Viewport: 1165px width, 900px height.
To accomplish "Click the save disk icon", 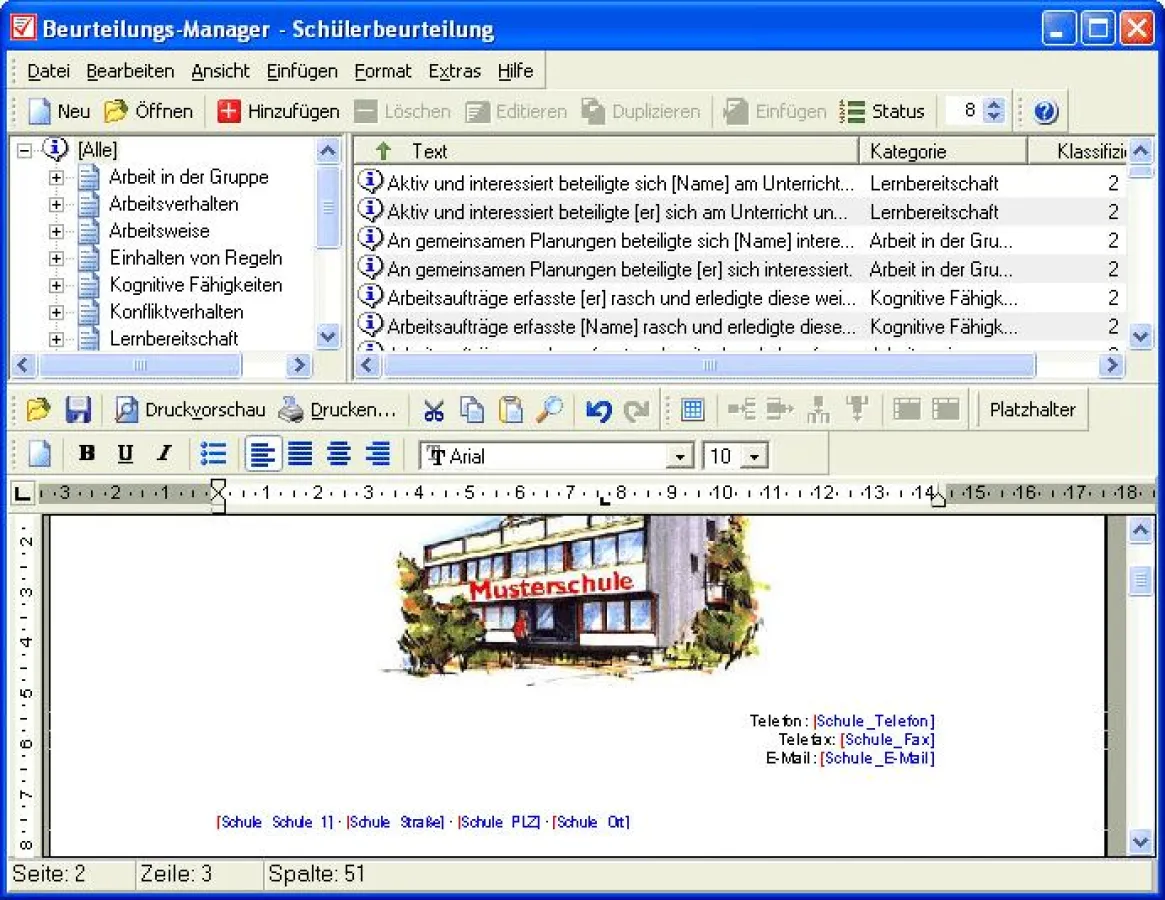I will pyautogui.click(x=78, y=410).
